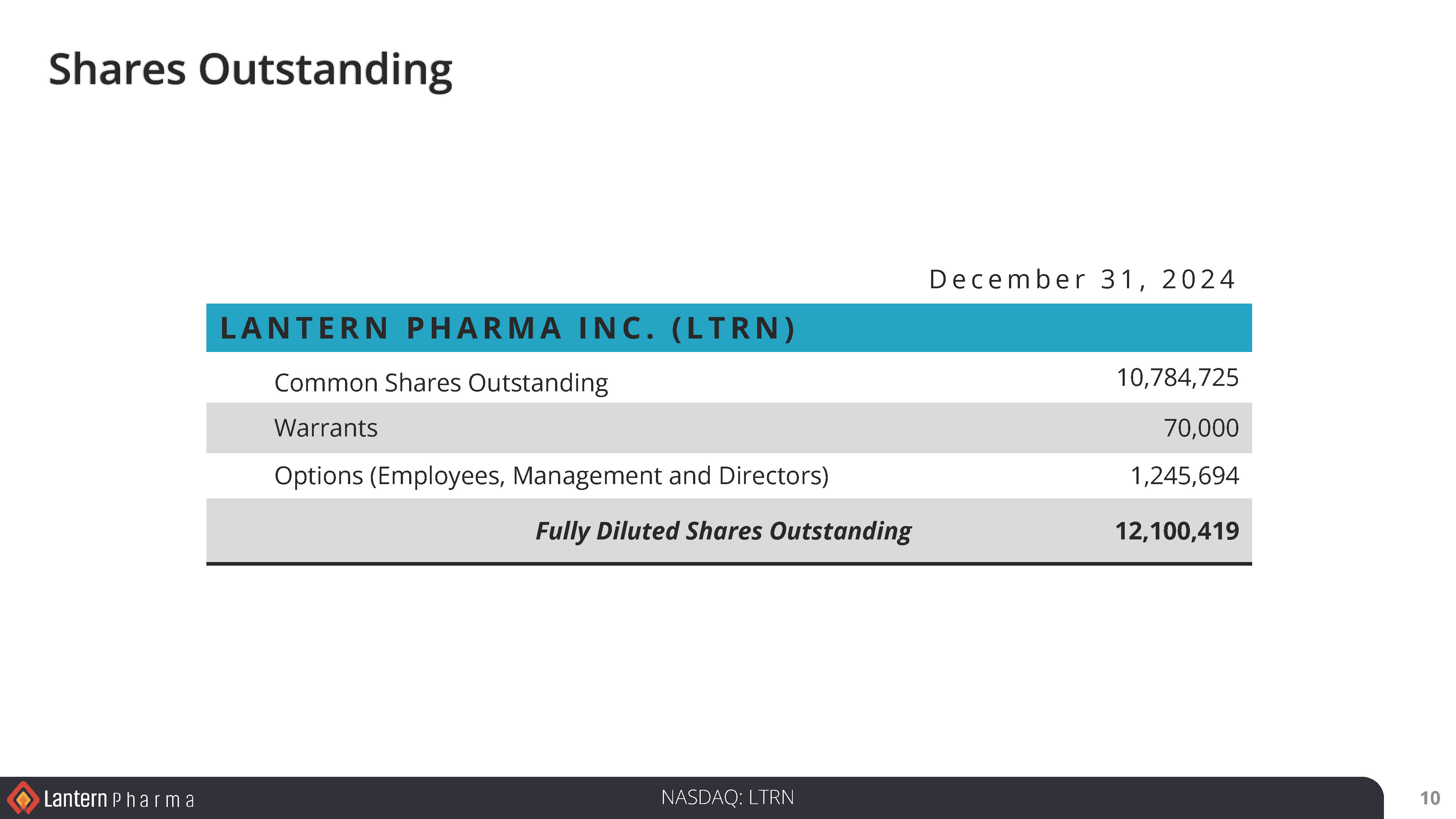Click the "NASDAQ: LTRN" footer text
This screenshot has width=1456, height=819.
[x=727, y=797]
